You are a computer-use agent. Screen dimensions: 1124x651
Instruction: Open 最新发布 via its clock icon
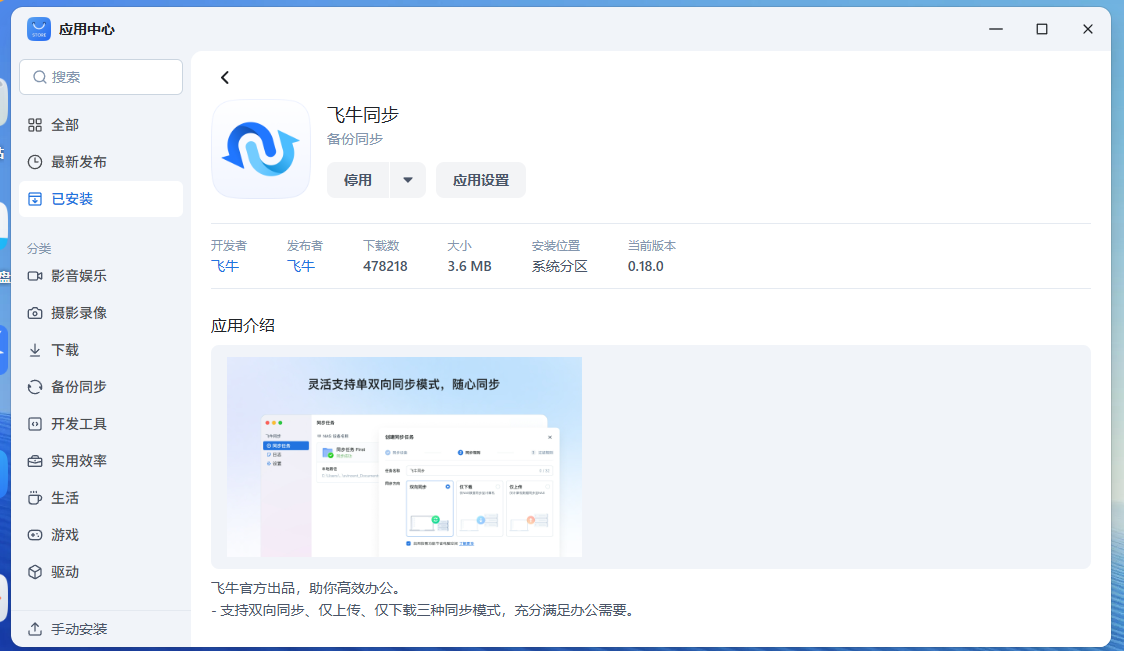click(x=36, y=161)
